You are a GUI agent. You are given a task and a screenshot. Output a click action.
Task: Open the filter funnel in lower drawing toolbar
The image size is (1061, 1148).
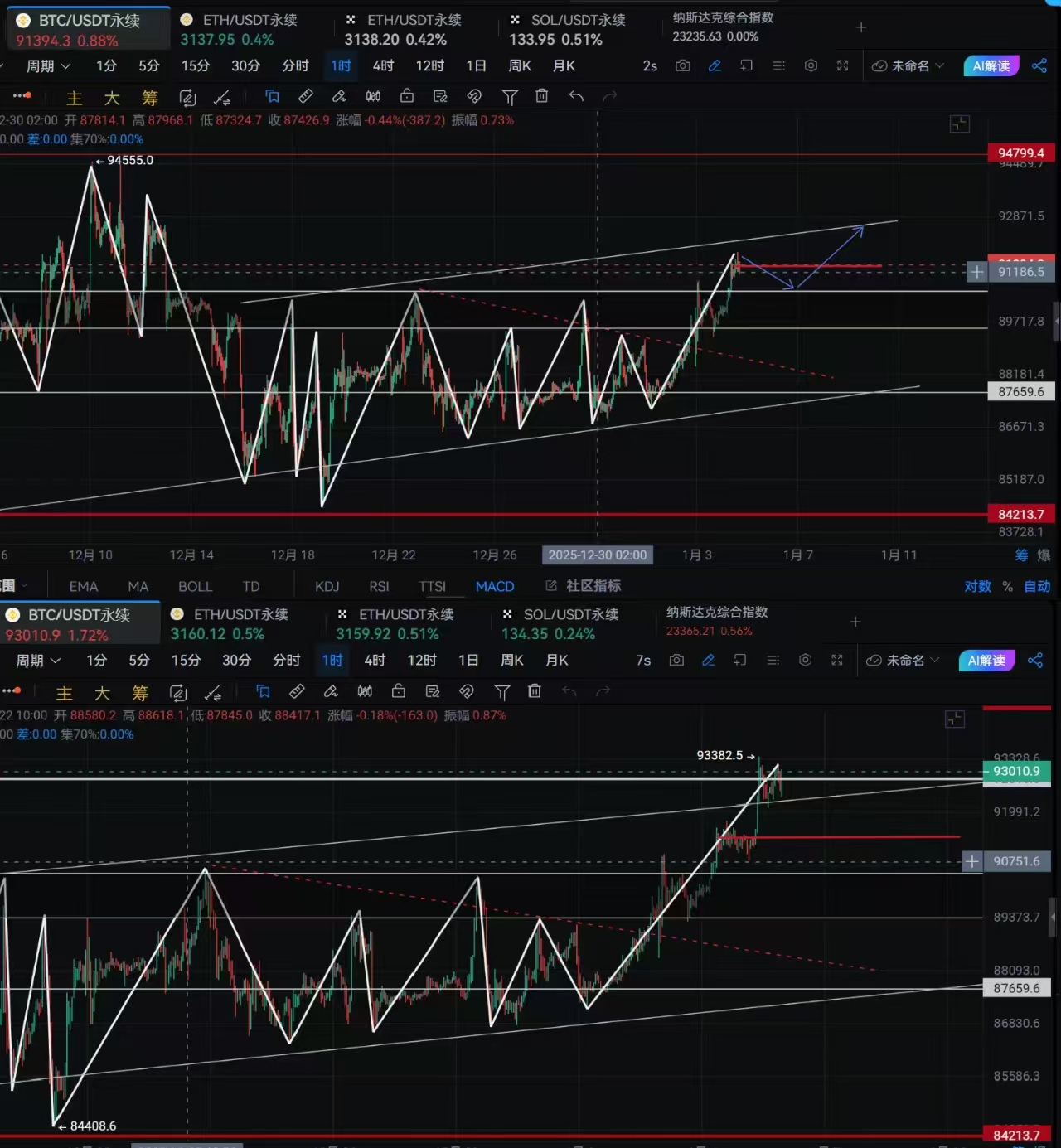click(x=501, y=691)
